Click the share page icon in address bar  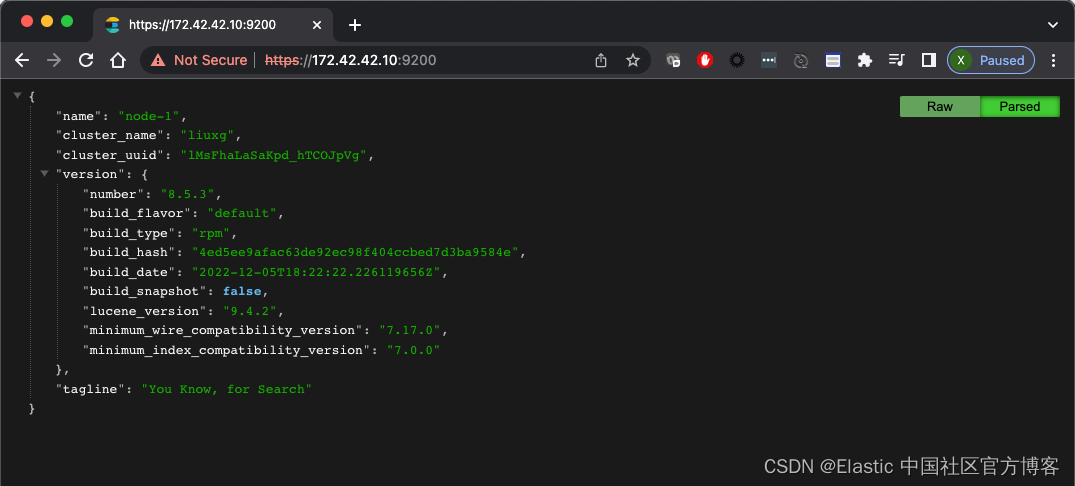click(x=601, y=60)
